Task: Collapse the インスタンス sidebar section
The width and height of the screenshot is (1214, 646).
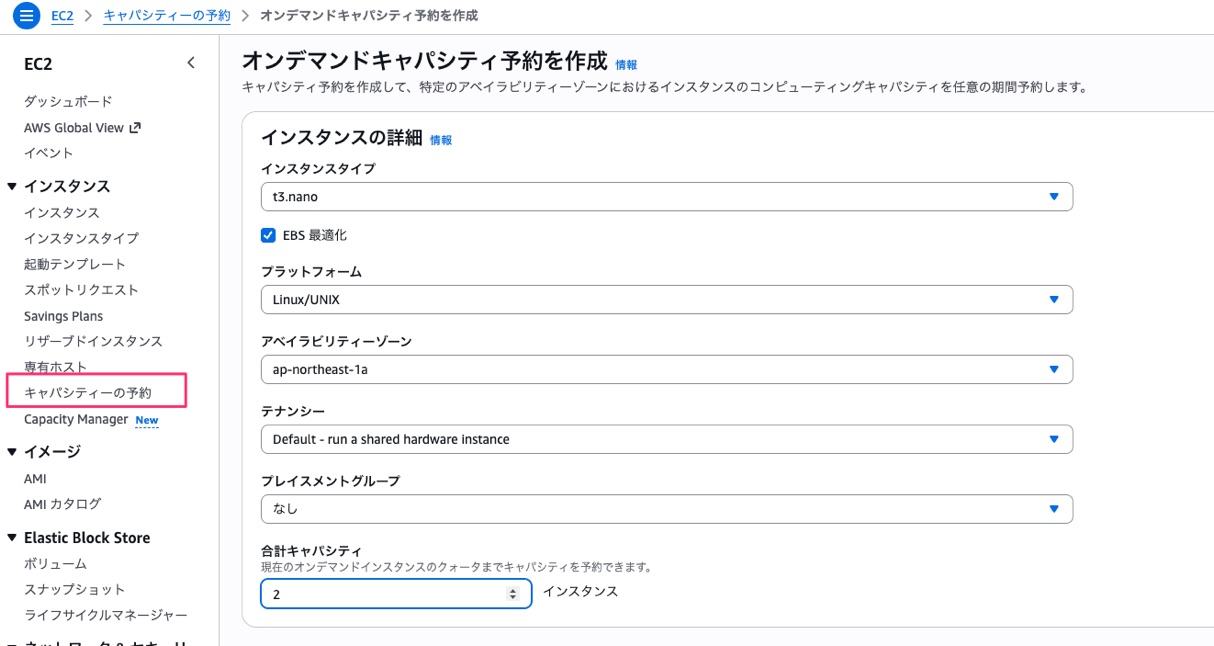Action: 12,186
